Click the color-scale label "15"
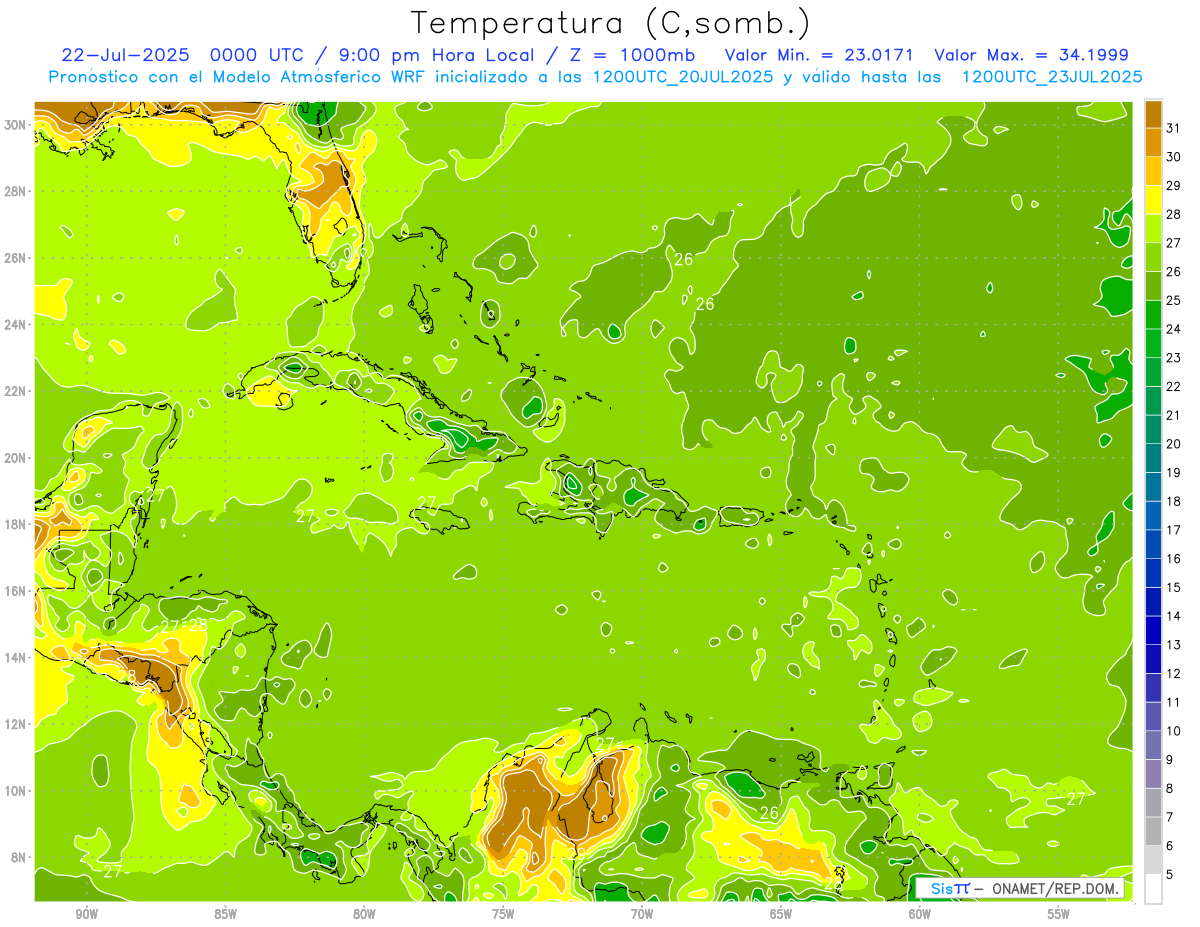 click(x=1174, y=588)
